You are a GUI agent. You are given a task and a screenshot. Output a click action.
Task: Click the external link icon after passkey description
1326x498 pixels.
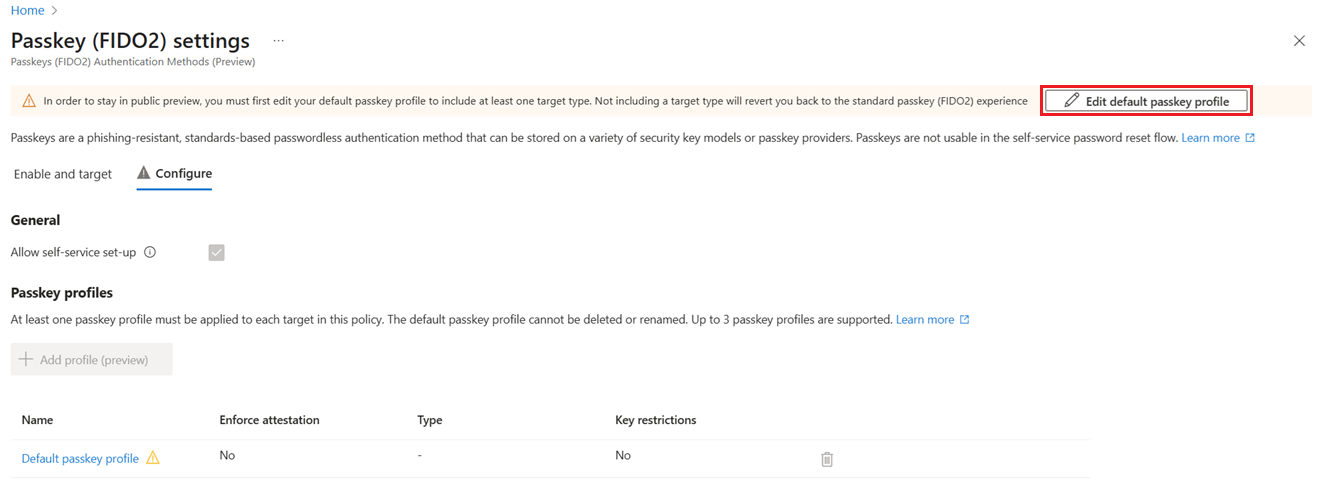1250,137
